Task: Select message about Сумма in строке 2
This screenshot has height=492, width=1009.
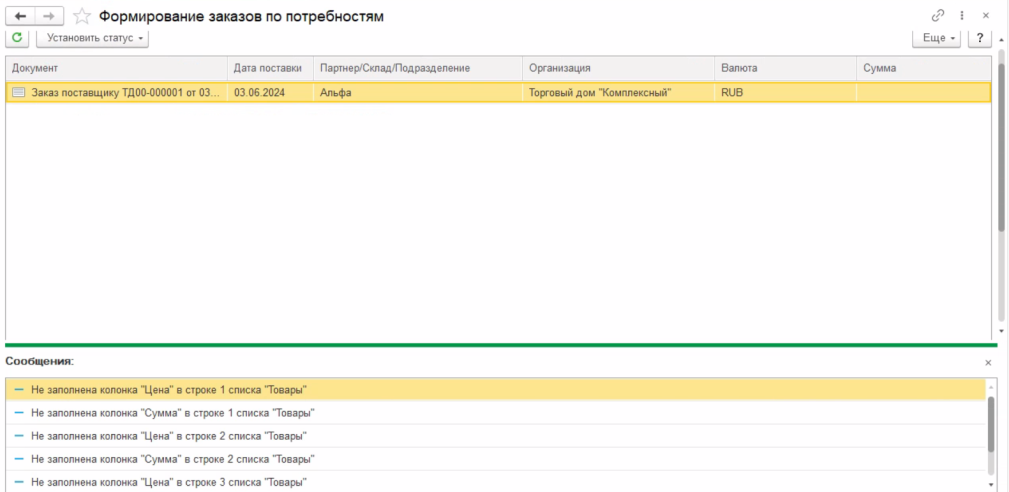Action: tap(173, 459)
